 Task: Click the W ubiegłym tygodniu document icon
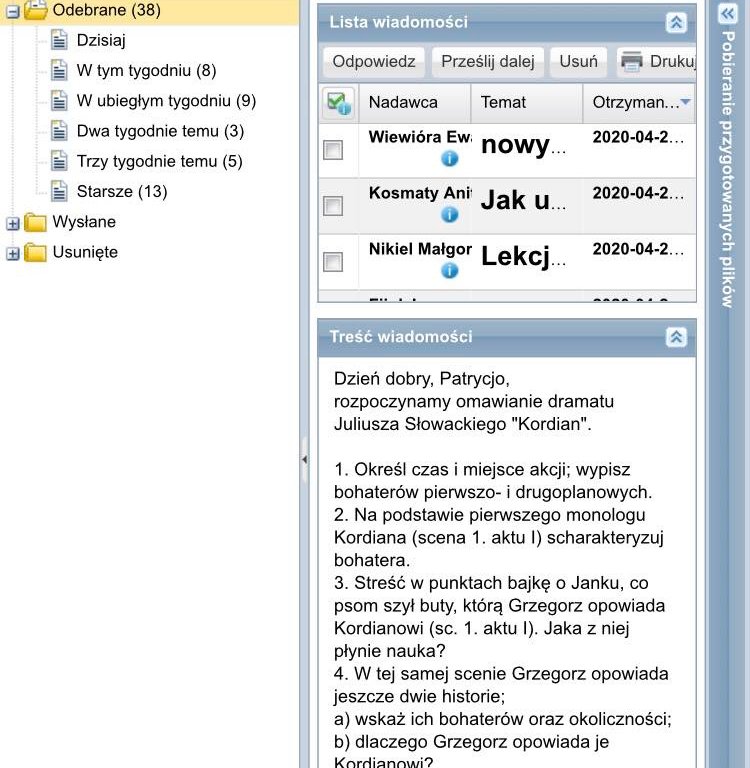pyautogui.click(x=59, y=101)
